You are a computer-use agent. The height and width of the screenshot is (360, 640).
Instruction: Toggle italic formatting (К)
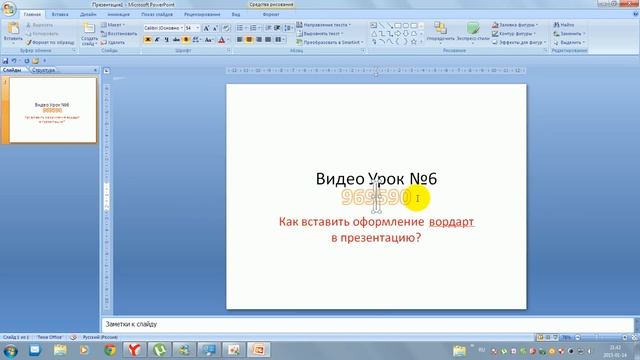click(157, 40)
